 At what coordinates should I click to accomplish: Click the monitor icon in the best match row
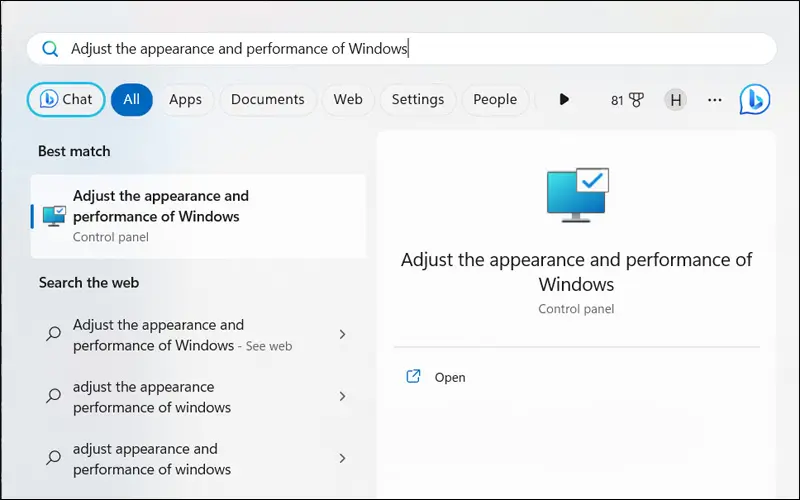tap(54, 216)
